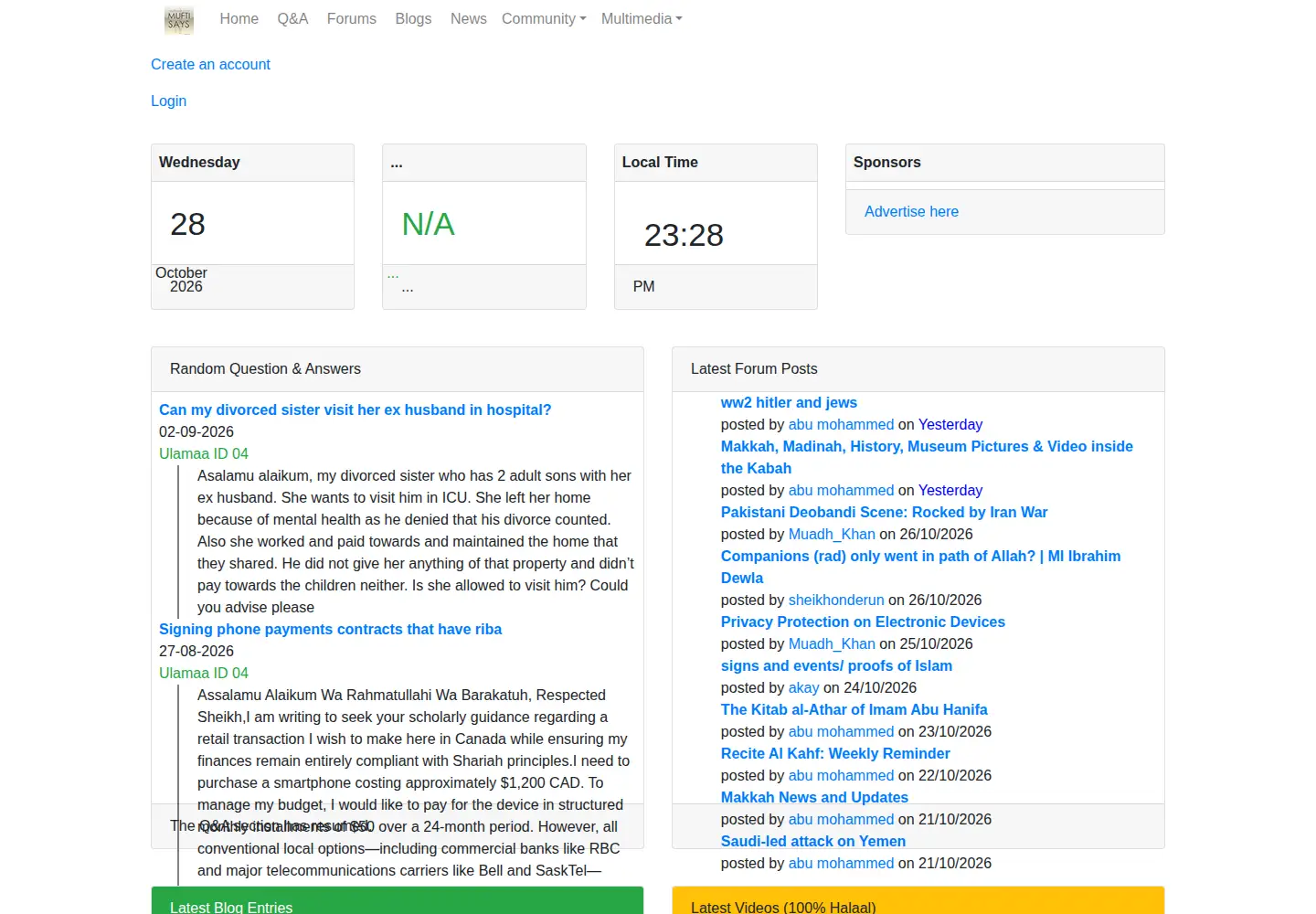Open sheikhonderun user profile link
Image resolution: width=1316 pixels, height=914 pixels.
coord(836,600)
